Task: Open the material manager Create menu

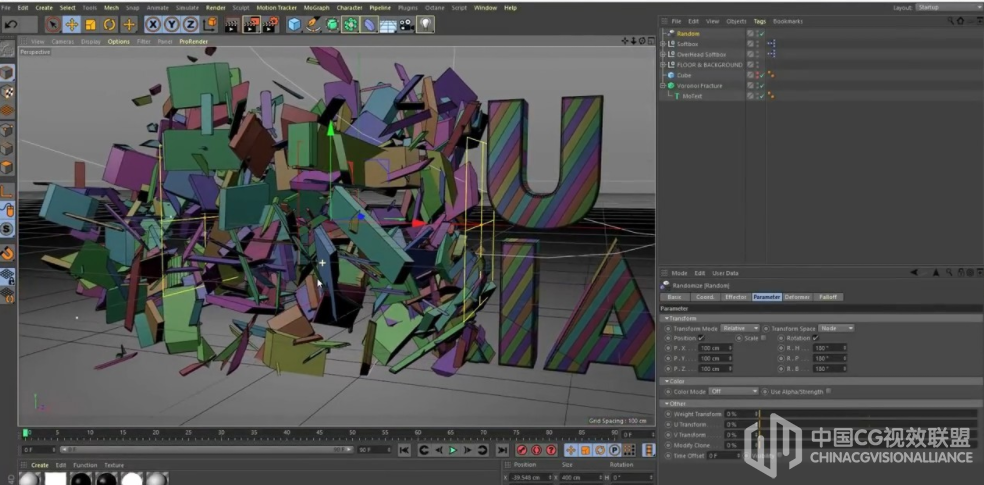Action: click(x=40, y=466)
